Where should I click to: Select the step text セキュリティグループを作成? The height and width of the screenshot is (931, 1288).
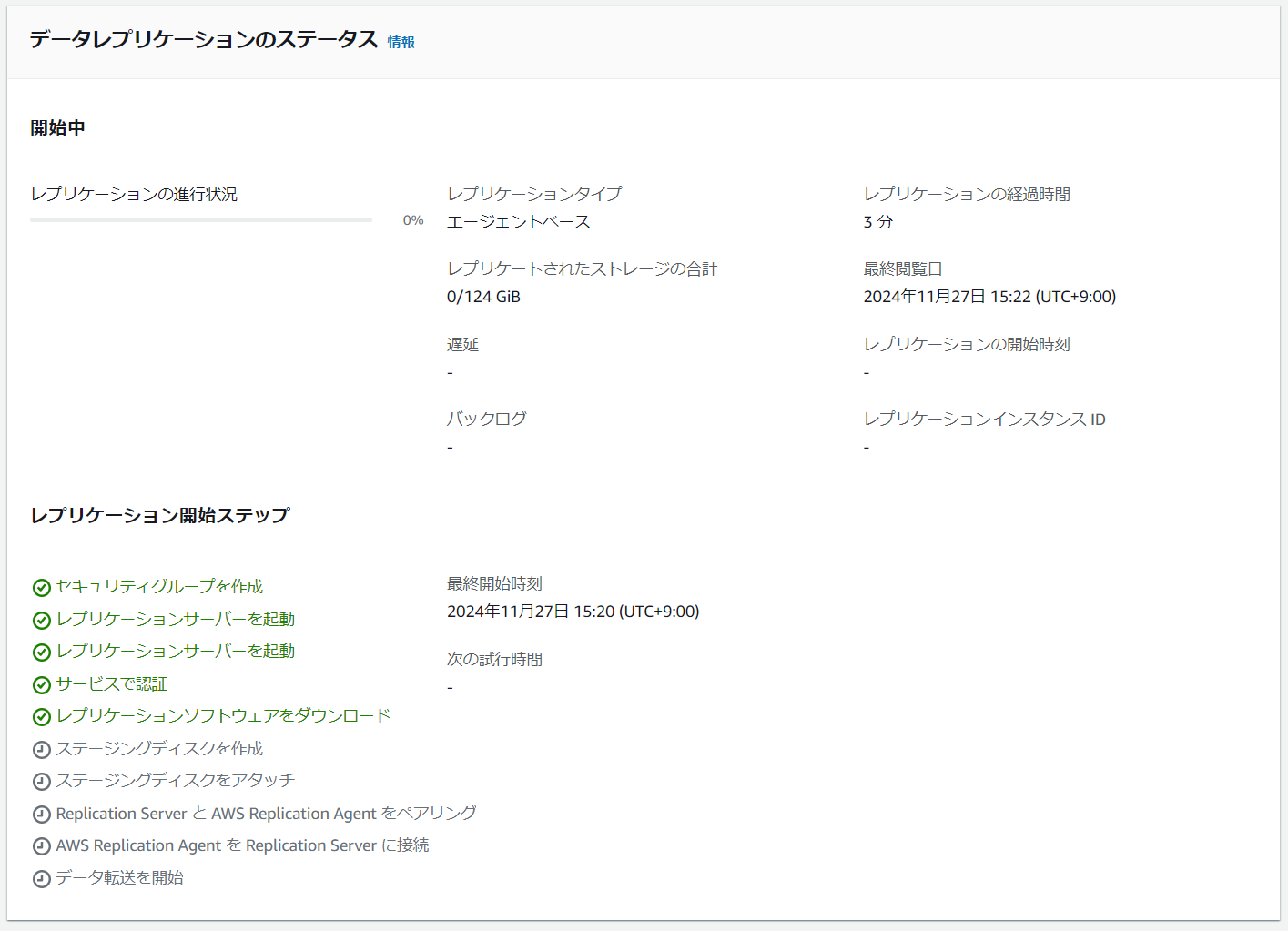[159, 586]
